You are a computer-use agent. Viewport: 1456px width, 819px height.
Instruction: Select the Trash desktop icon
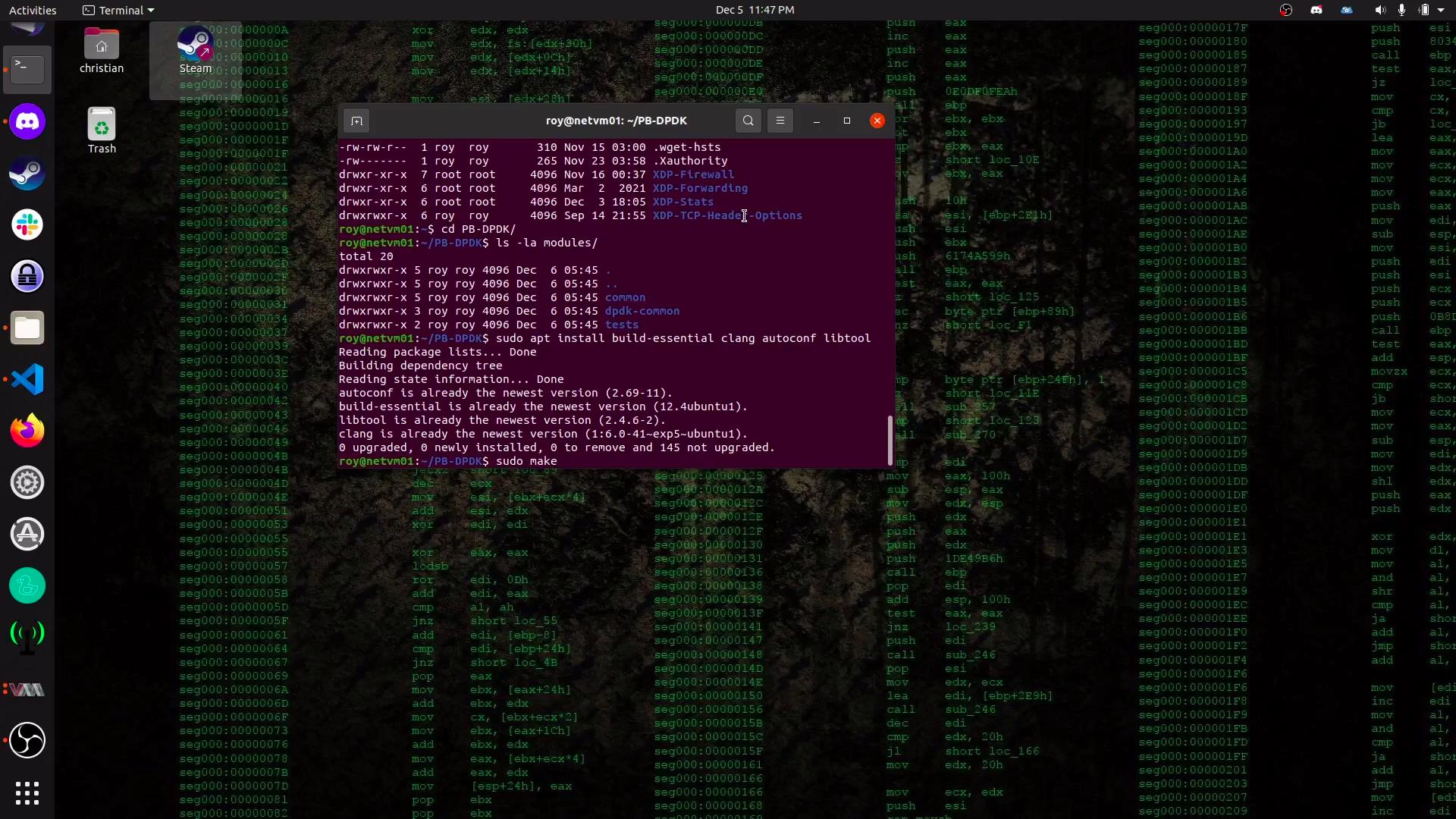click(x=102, y=130)
